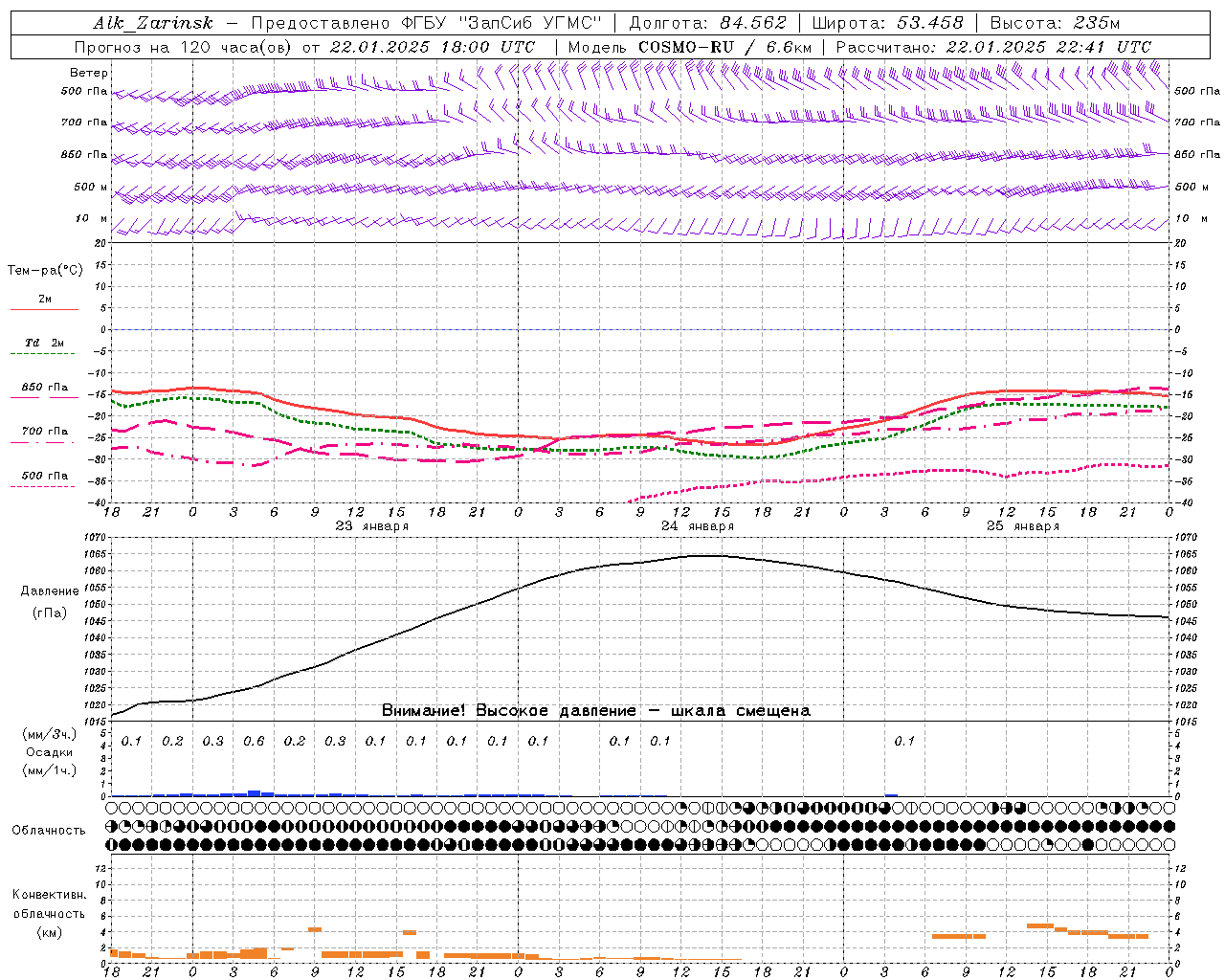Viewport: 1225px width, 980px height.
Task: Click the (мм/3ч.) precipitation unit label
Action: coord(49,734)
